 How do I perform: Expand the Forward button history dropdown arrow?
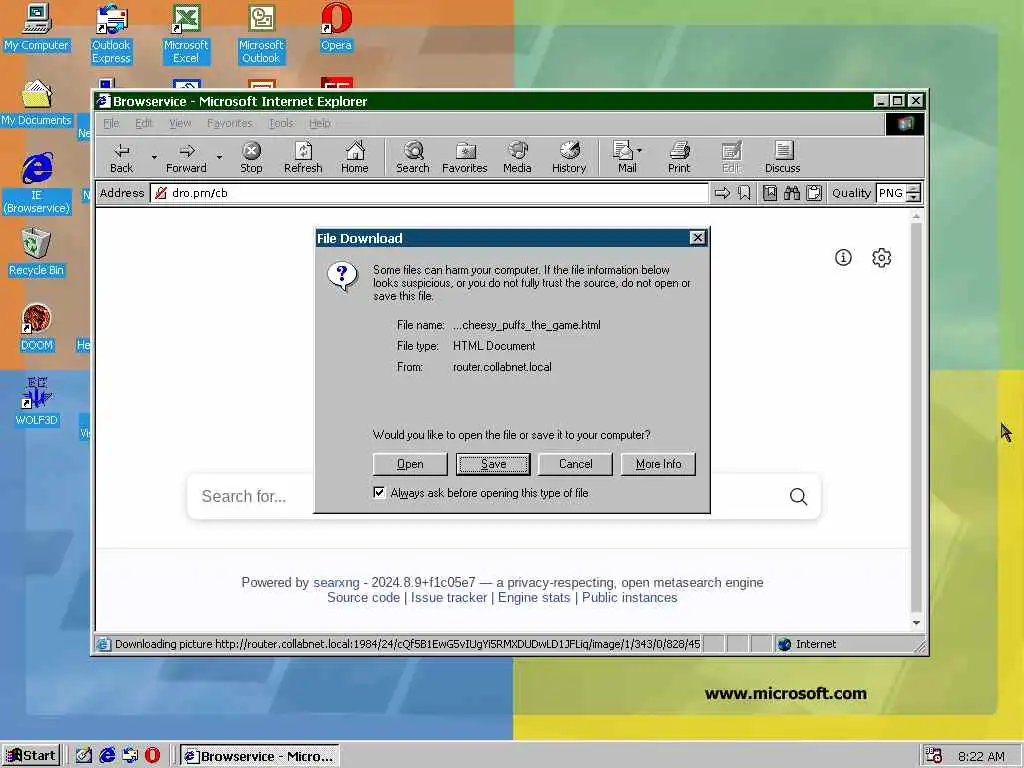point(219,157)
